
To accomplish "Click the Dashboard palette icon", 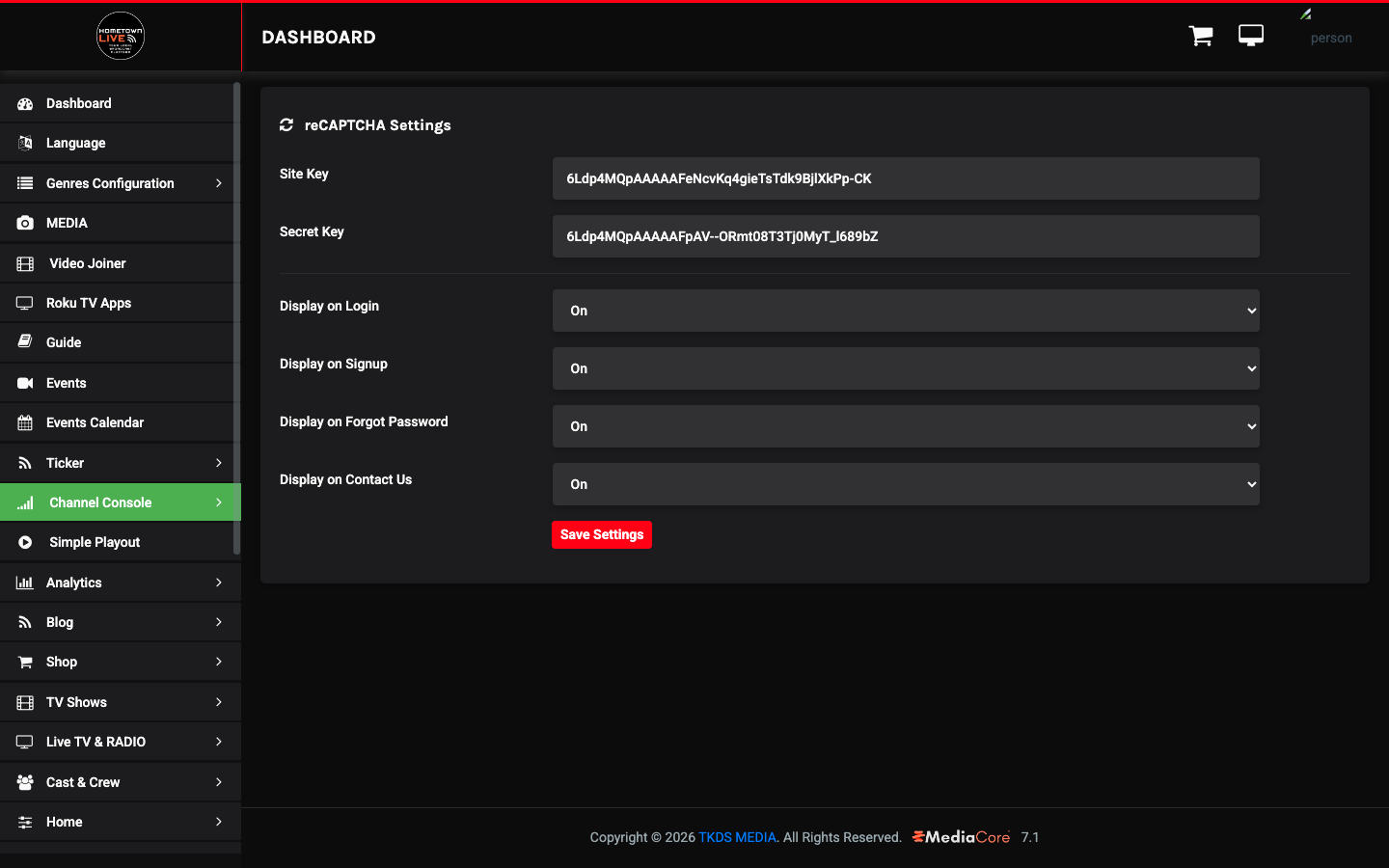I will tap(25, 103).
